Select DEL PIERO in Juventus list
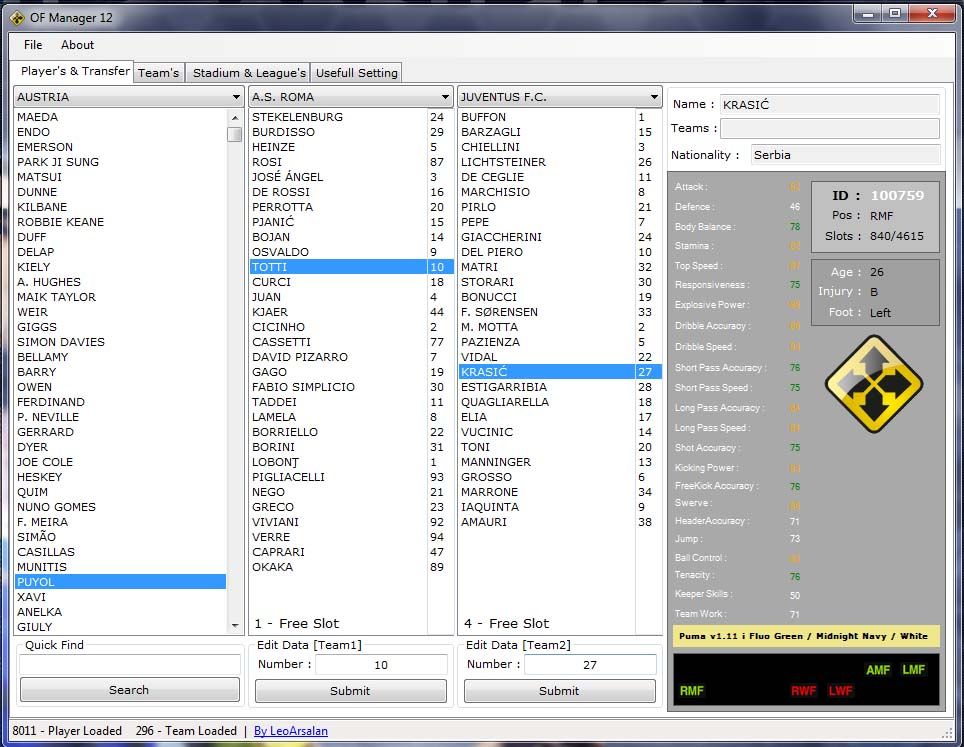The image size is (964, 747). pos(488,252)
